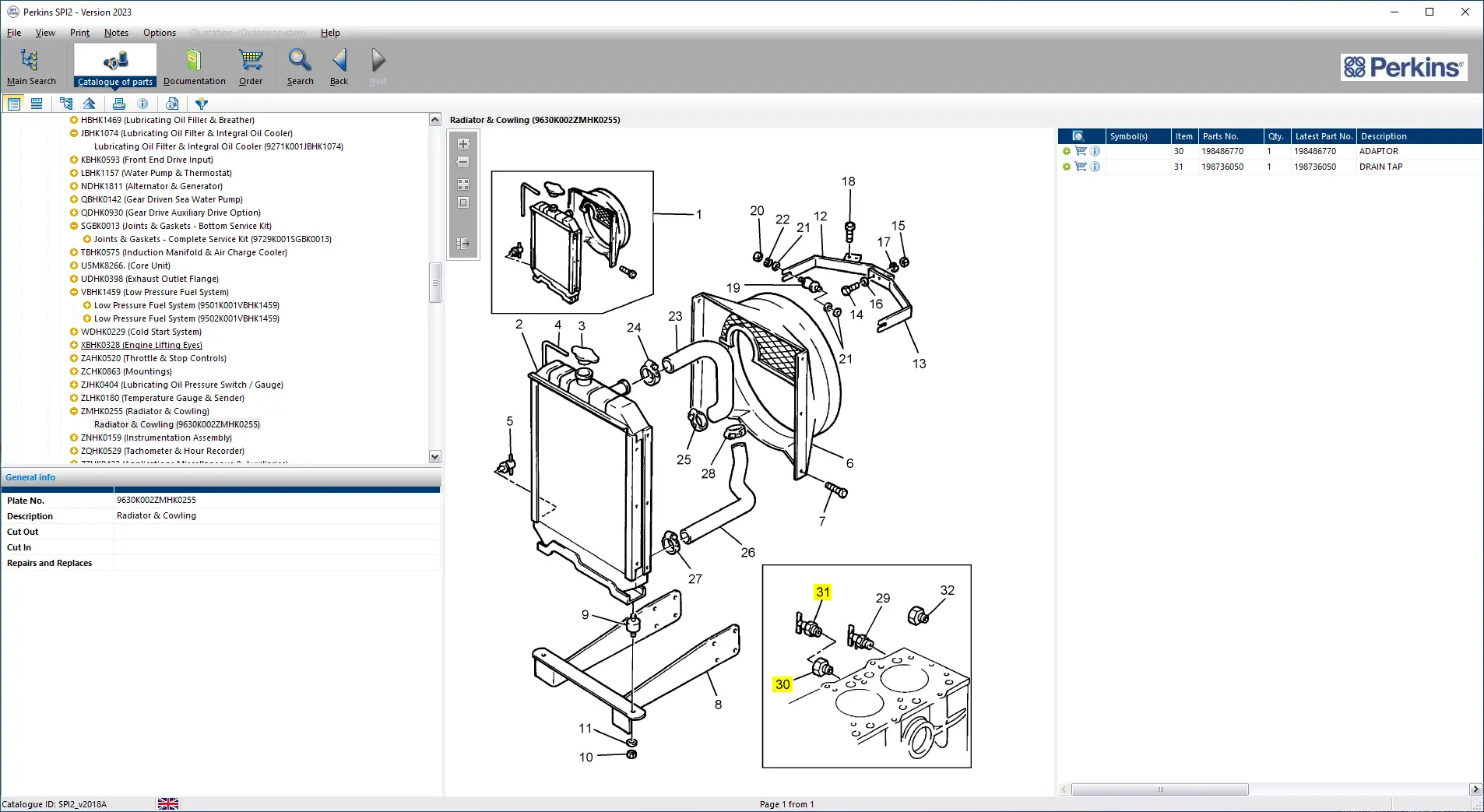
Task: Click the green gear for ADAPTOR row
Action: click(1067, 151)
